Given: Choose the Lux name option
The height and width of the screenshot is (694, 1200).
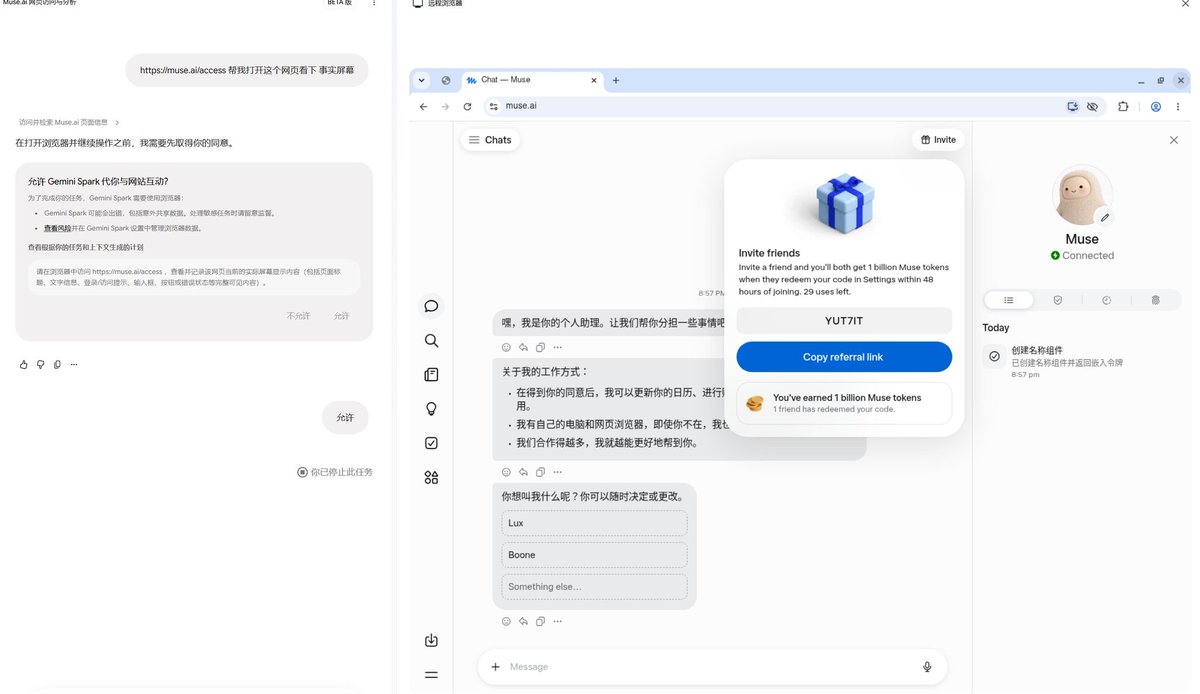Looking at the screenshot, I should pyautogui.click(x=594, y=523).
